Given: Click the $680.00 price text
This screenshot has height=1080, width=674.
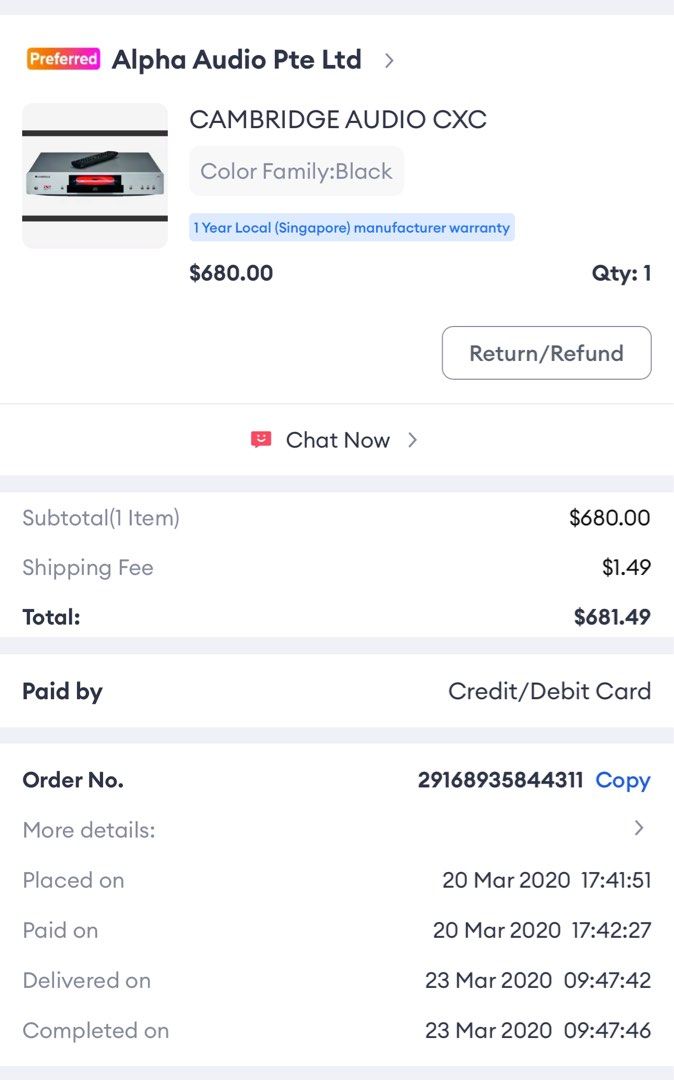Looking at the screenshot, I should [230, 272].
